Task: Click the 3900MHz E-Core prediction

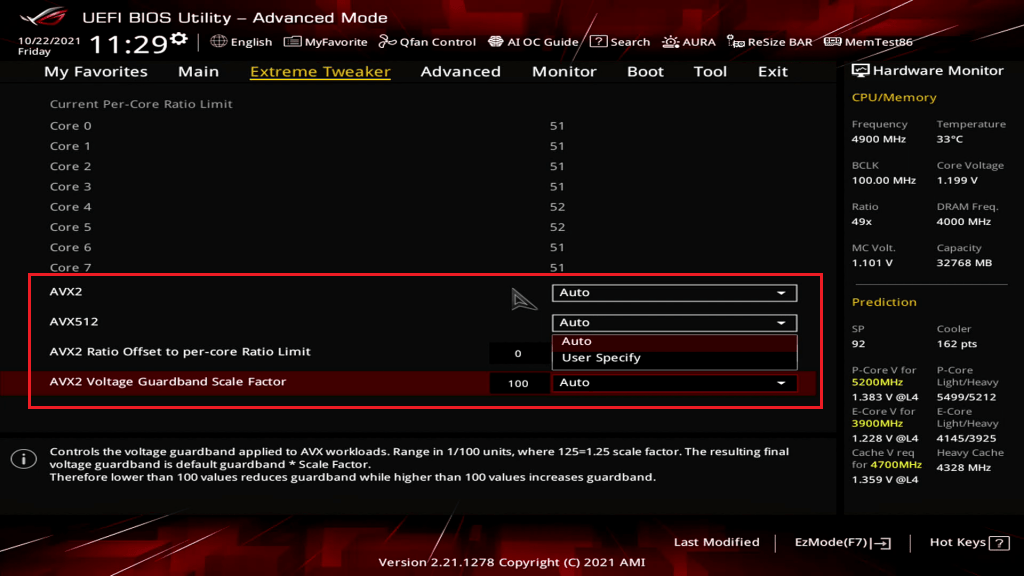Action: click(877, 423)
